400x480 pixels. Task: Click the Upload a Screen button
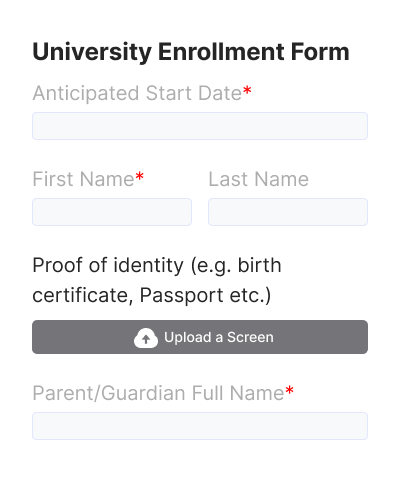[x=200, y=337]
